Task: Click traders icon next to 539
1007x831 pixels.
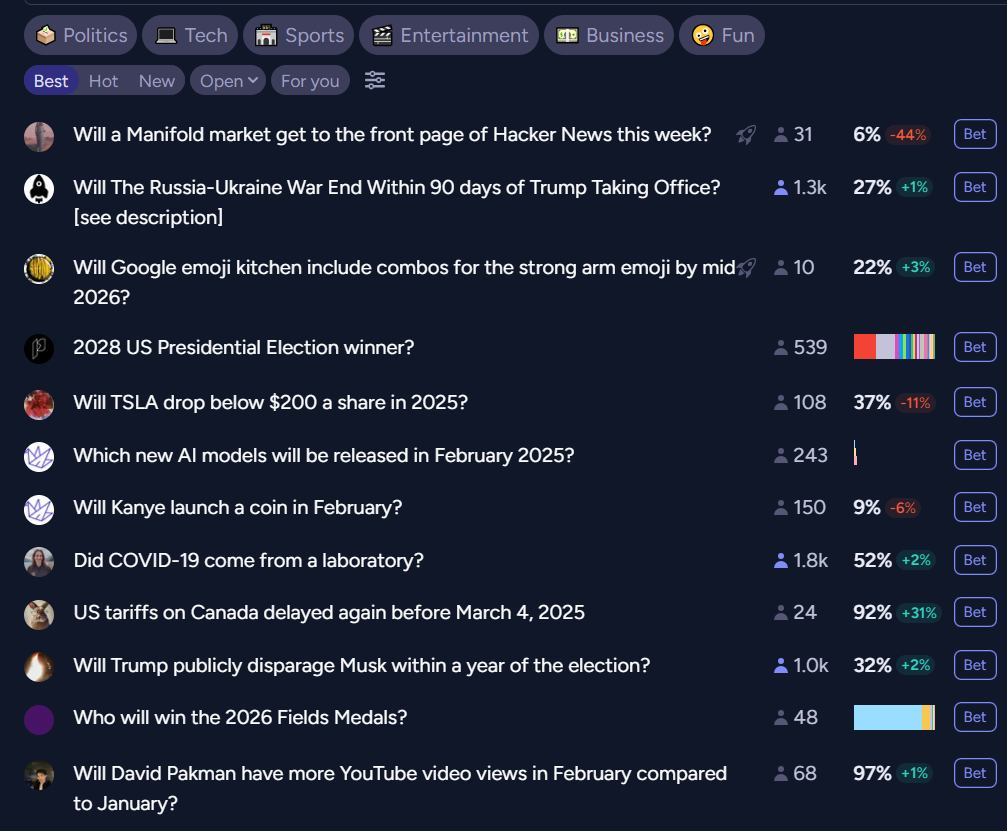Action: [x=781, y=347]
